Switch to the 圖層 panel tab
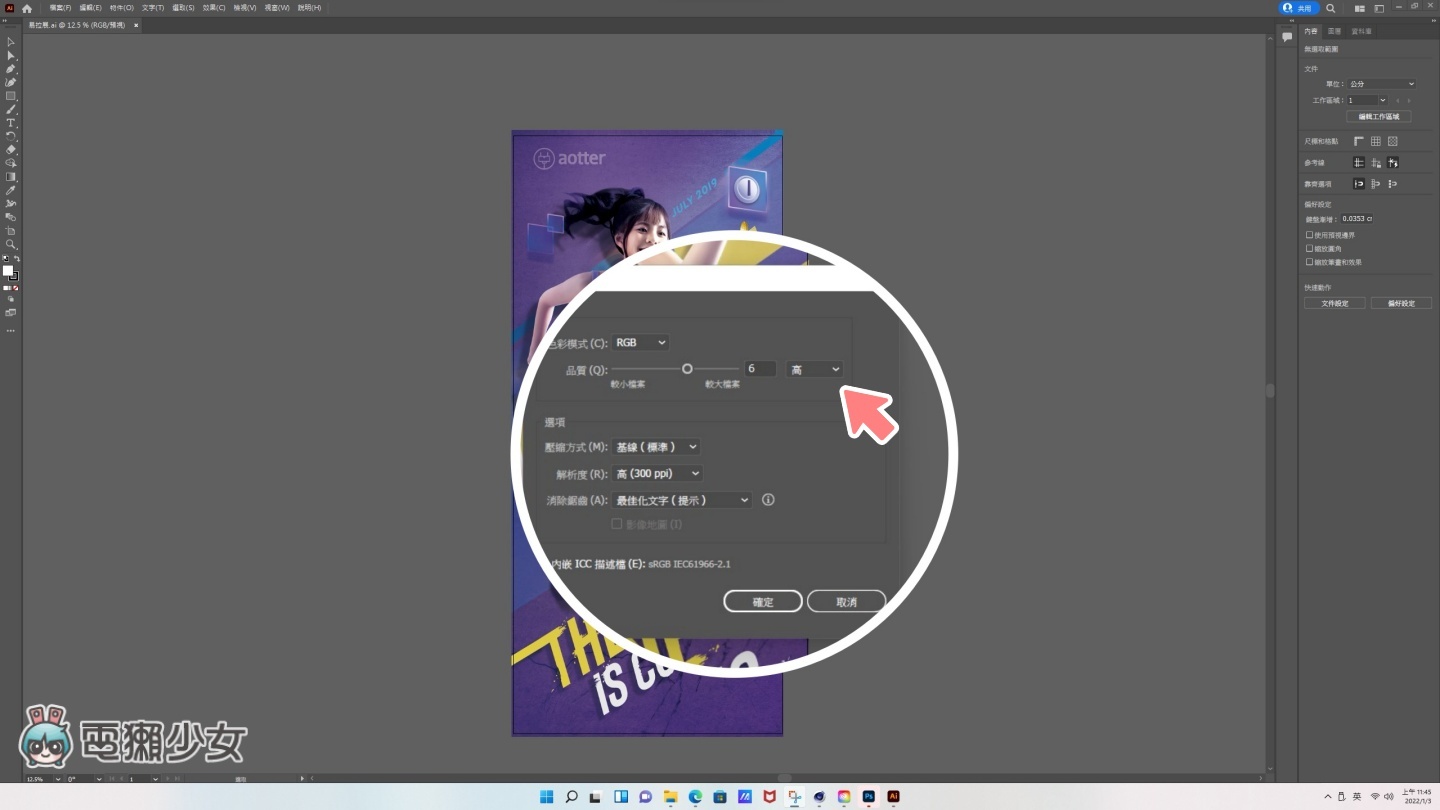This screenshot has height=810, width=1440. 1334,31
